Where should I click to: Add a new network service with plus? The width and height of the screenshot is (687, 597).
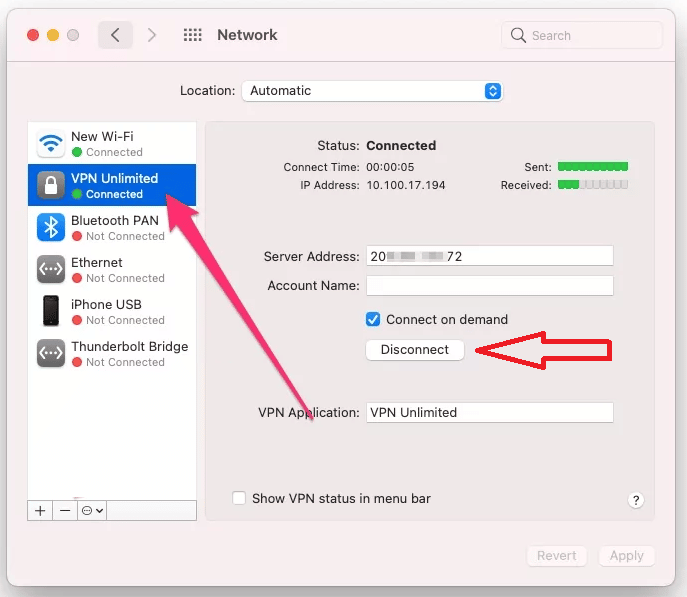pos(40,511)
